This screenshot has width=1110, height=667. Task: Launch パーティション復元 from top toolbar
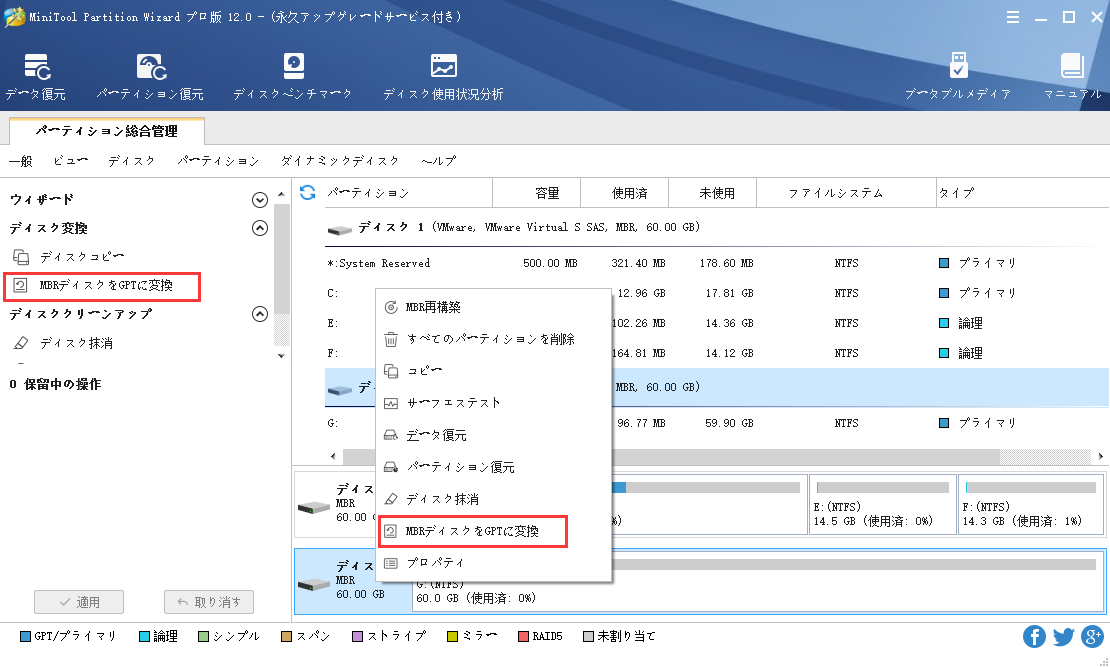tap(150, 76)
